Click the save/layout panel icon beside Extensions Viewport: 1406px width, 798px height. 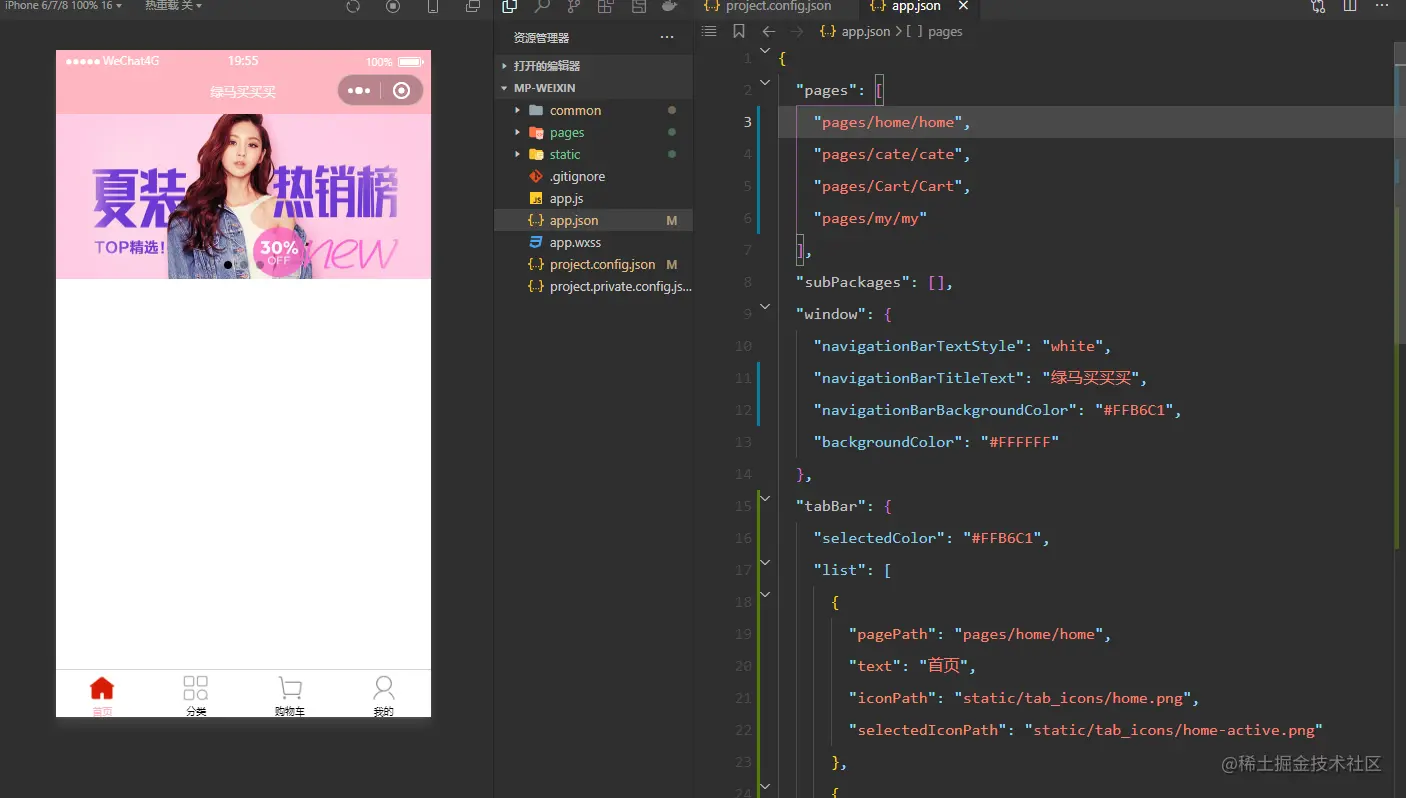coord(638,6)
